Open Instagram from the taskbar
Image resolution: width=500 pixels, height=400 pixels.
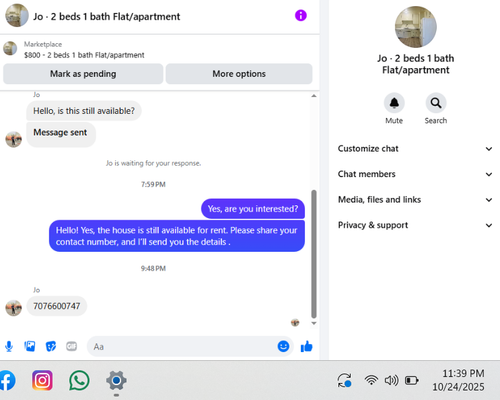[42, 380]
